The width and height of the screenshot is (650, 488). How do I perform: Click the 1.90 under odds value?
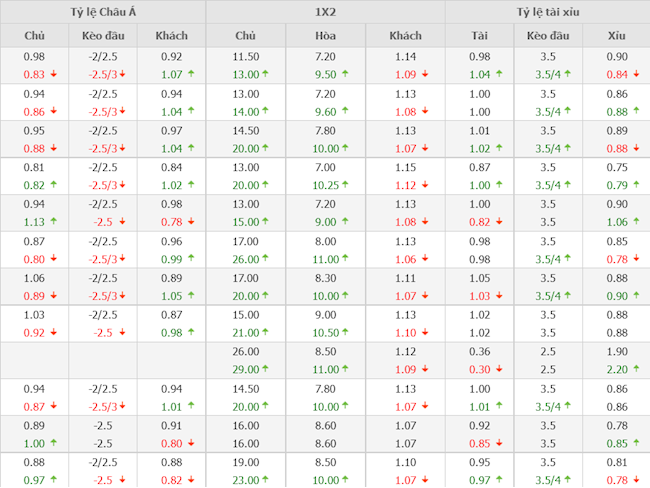pos(617,352)
